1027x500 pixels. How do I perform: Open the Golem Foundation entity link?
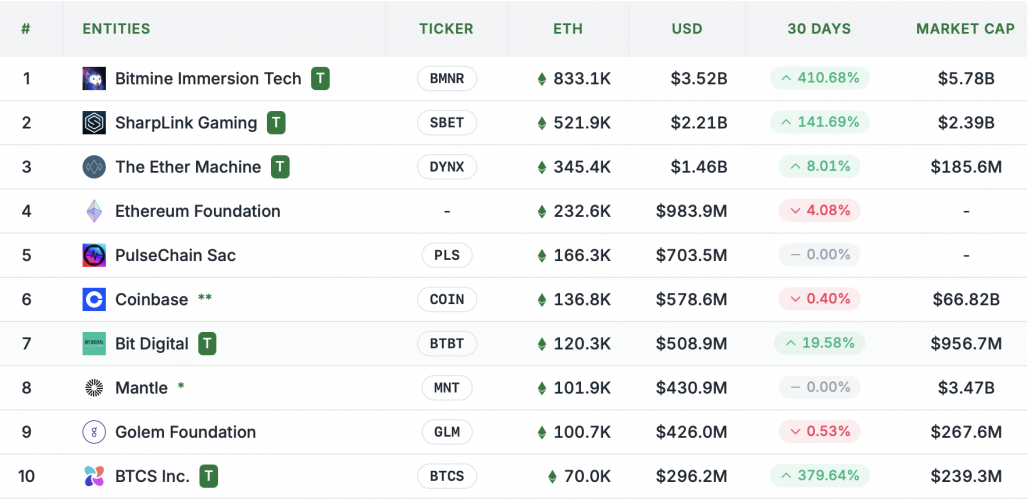pos(185,432)
